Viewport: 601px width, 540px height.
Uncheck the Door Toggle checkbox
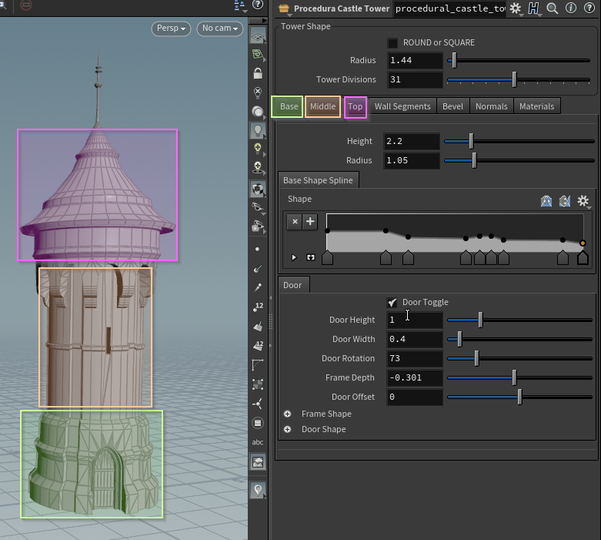point(392,302)
